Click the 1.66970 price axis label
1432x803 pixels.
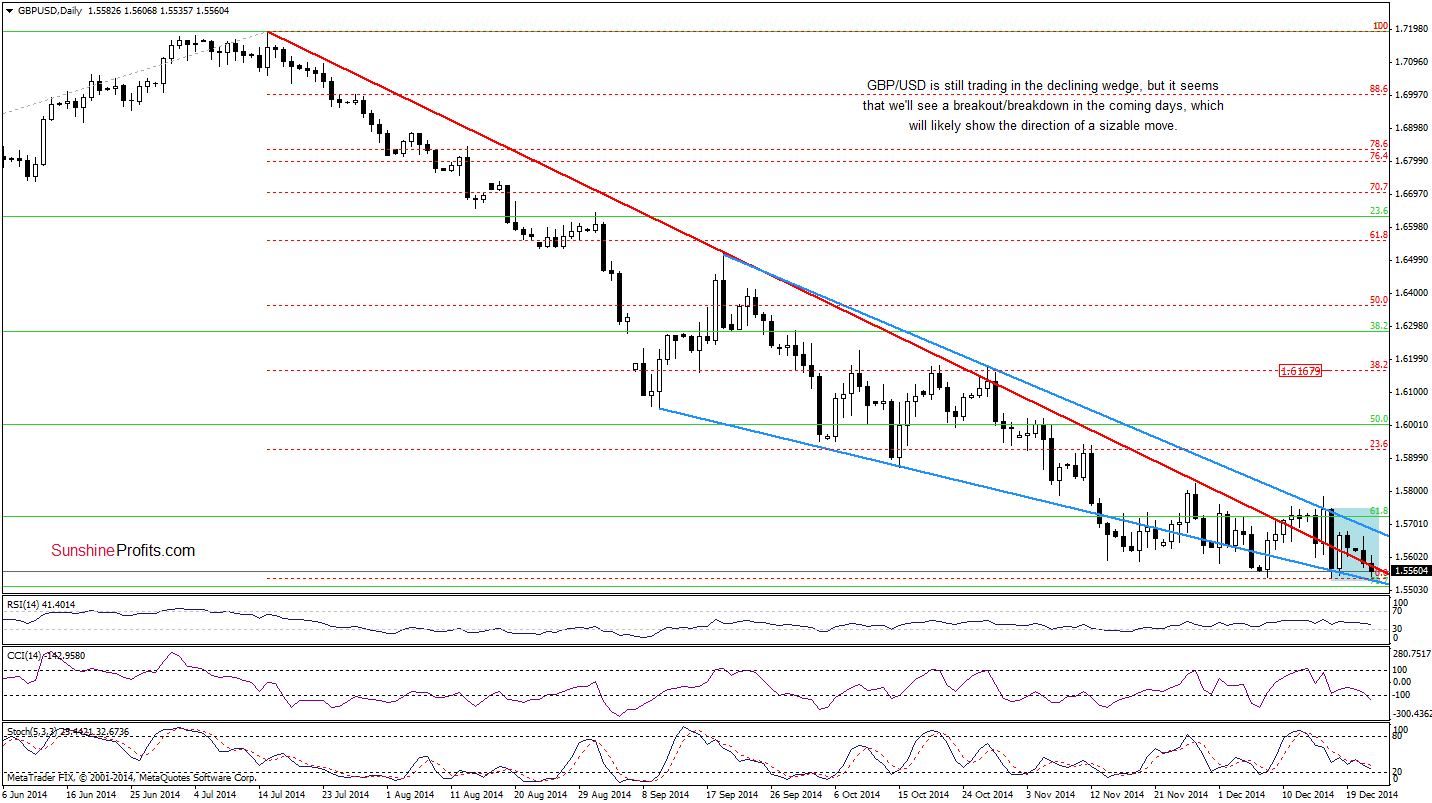[x=1409, y=194]
